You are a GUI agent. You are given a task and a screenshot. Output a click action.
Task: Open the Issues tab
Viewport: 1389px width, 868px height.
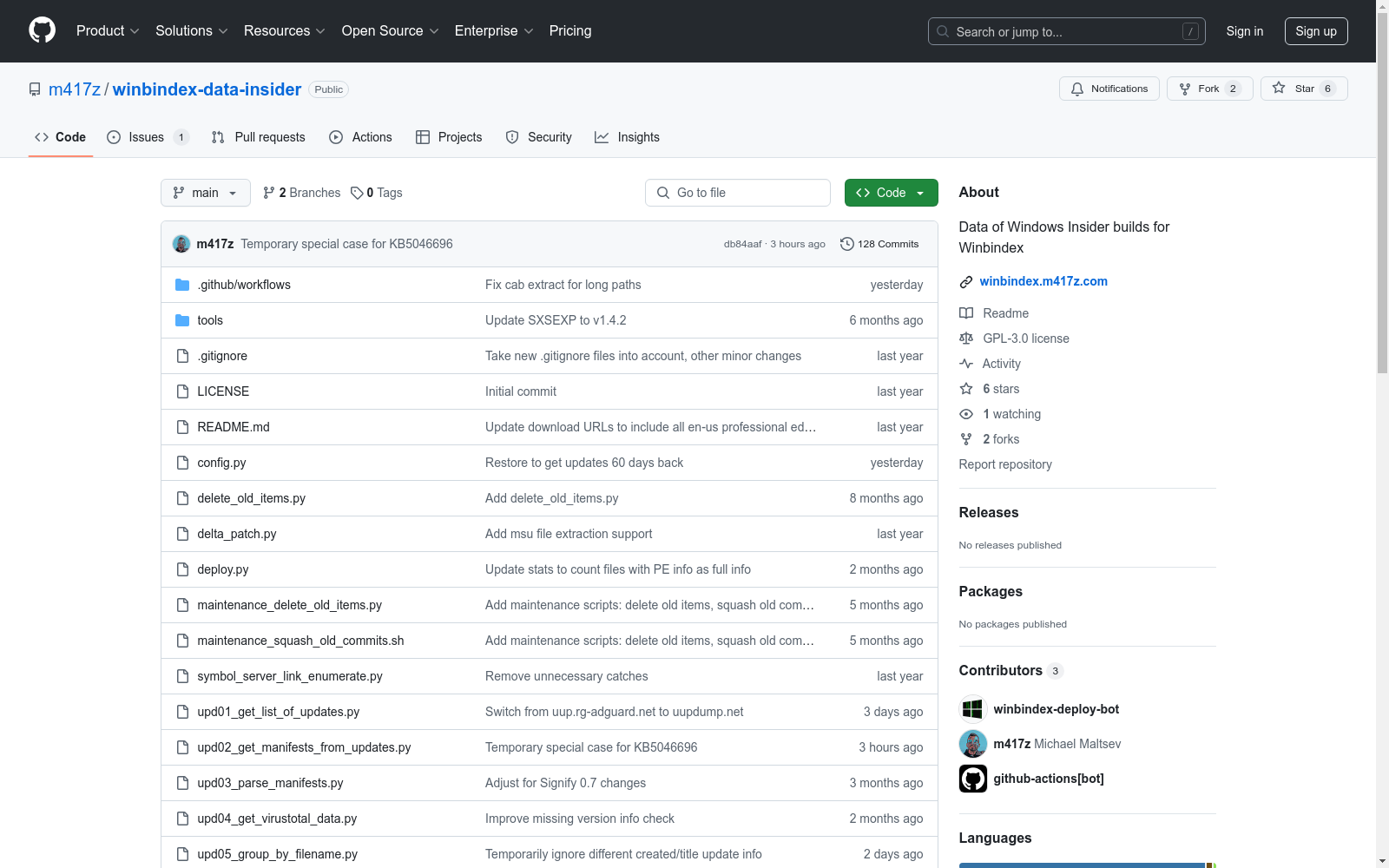(x=148, y=137)
